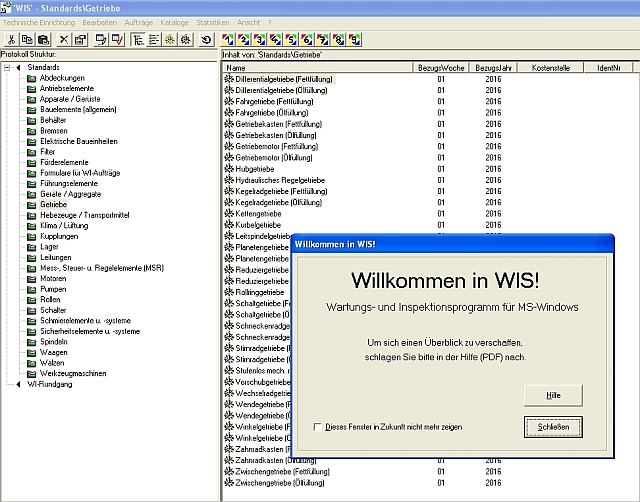Click the colored number 4 toolbar icon
640x502 pixels.
(276, 40)
